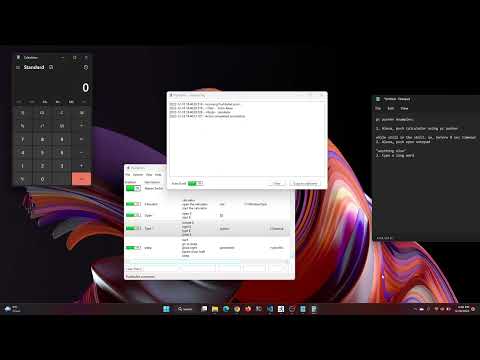
Task: Toggle the last entry's switch in Push2Run list
Action: (x=133, y=248)
